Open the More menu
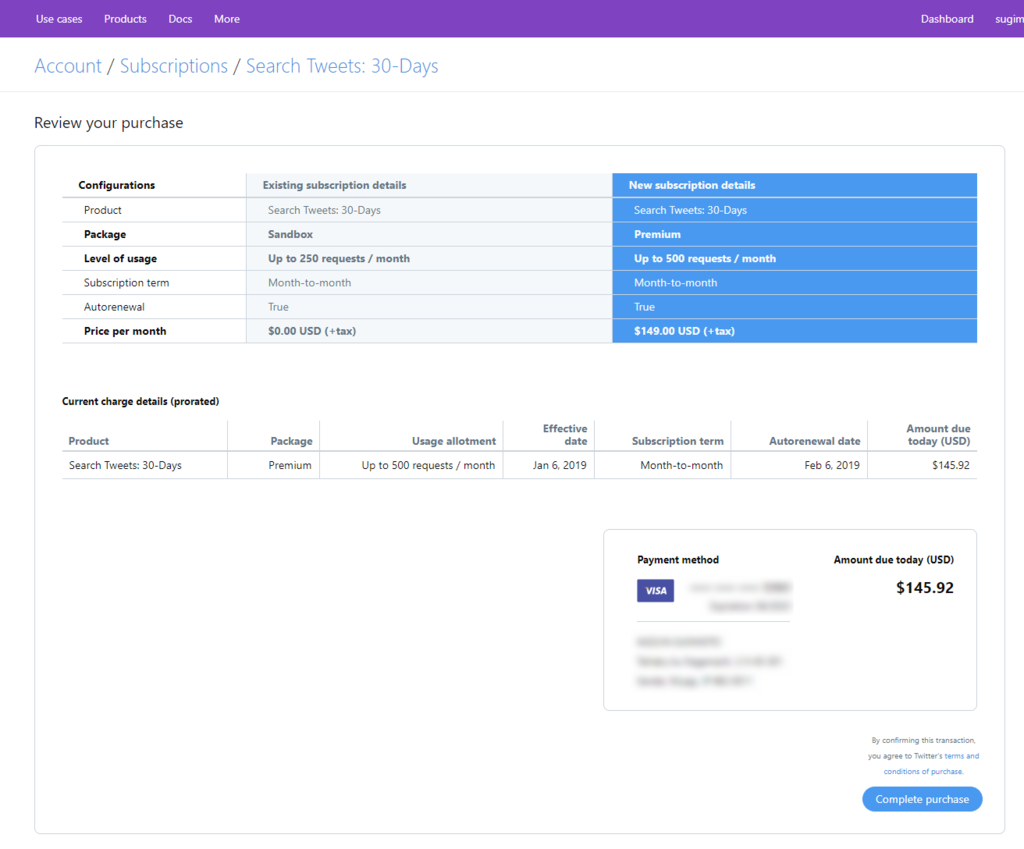This screenshot has width=1024, height=849. (x=227, y=19)
